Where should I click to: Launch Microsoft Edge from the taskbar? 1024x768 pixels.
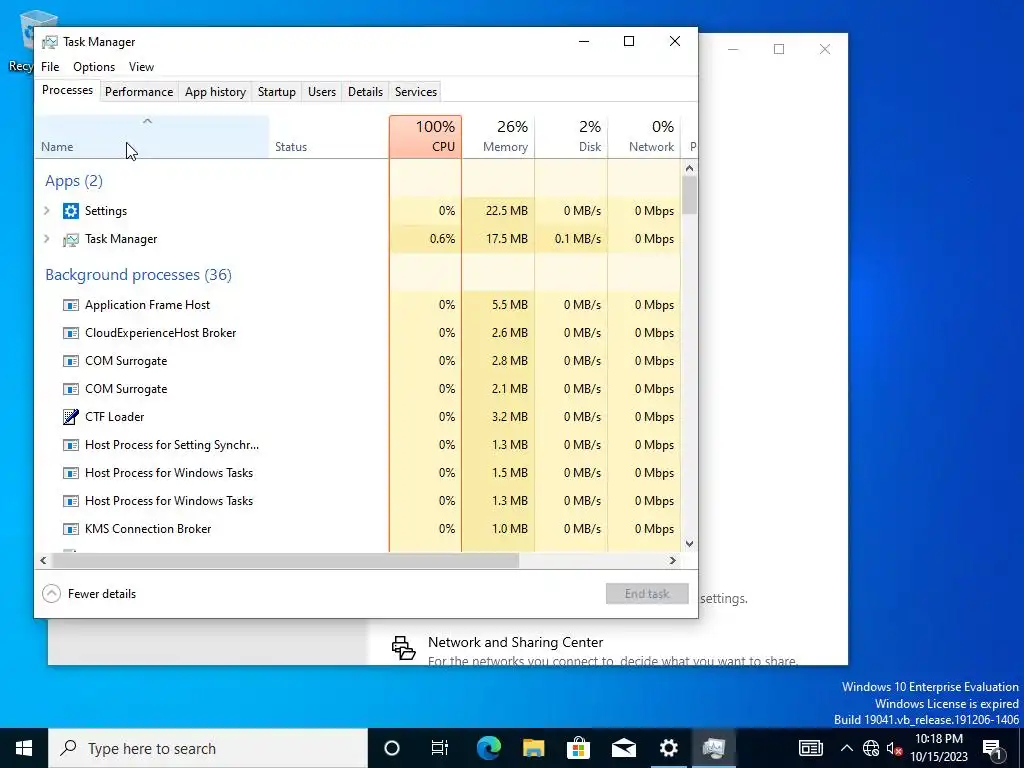pos(488,748)
